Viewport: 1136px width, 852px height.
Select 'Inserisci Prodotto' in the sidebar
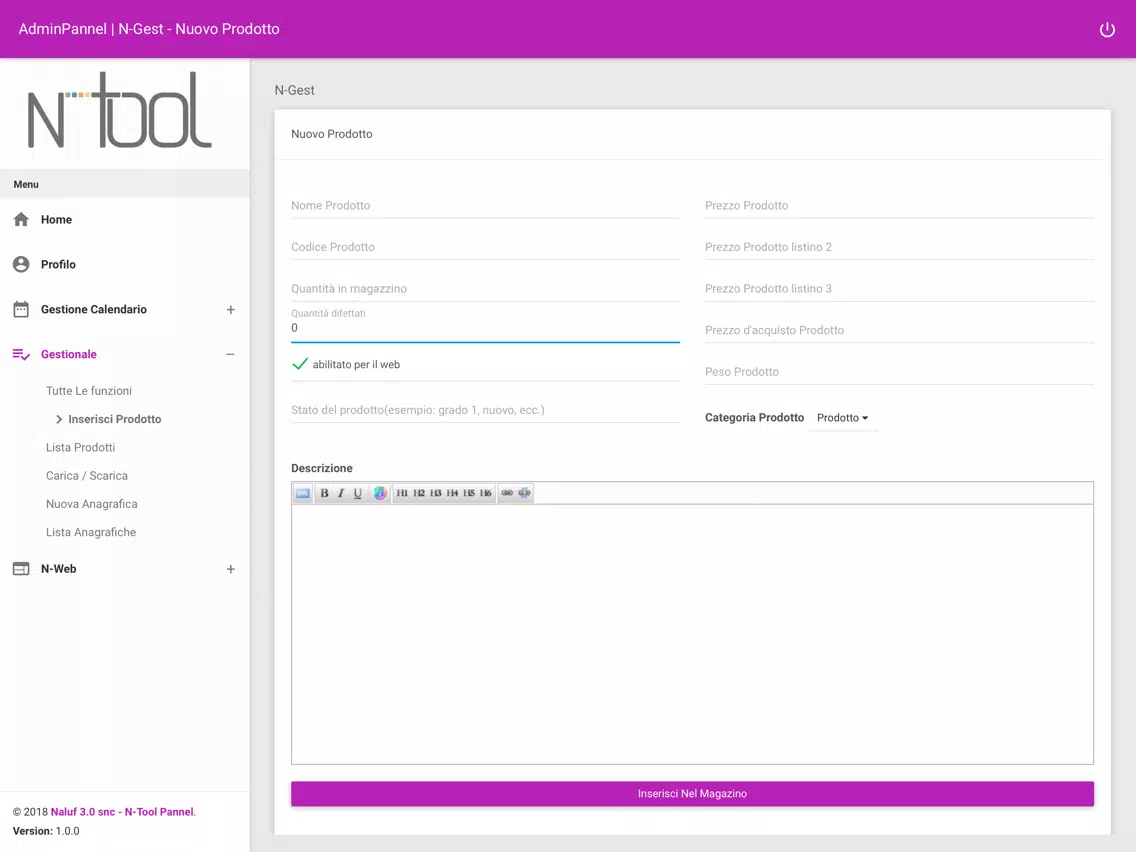[114, 419]
